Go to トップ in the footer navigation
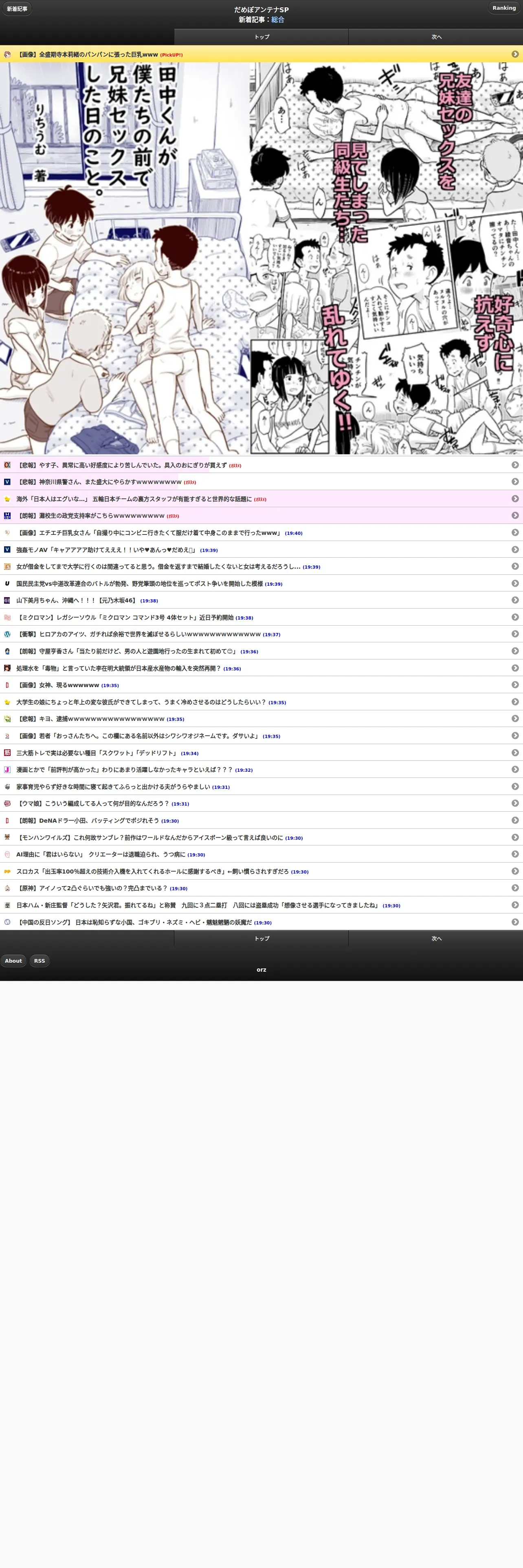This screenshot has height=1568, width=523. click(262, 939)
